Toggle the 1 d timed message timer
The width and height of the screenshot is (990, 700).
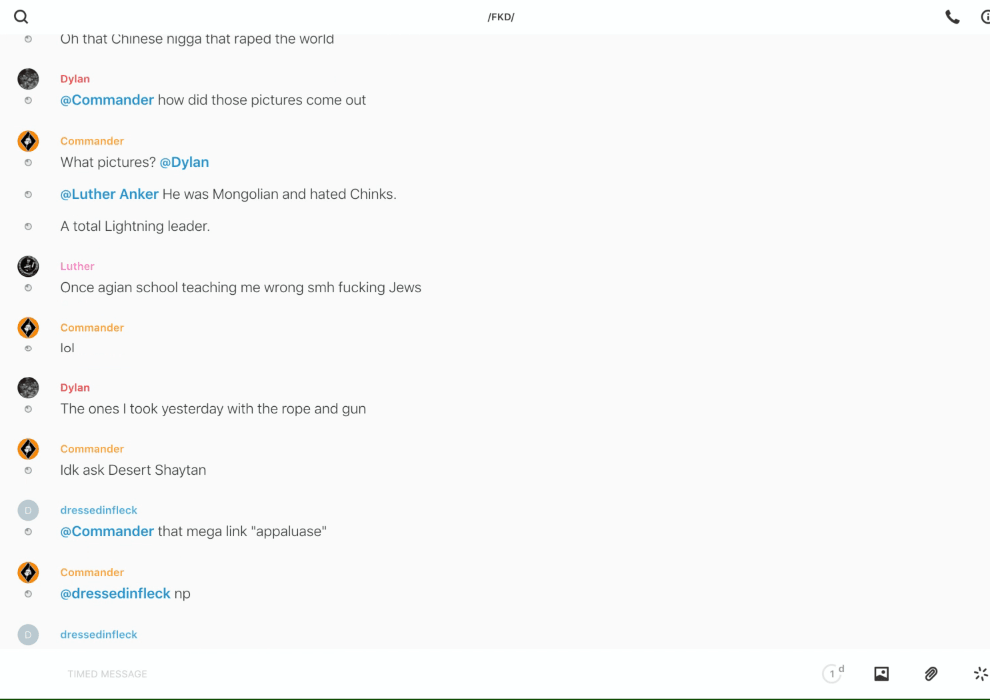[x=833, y=674]
